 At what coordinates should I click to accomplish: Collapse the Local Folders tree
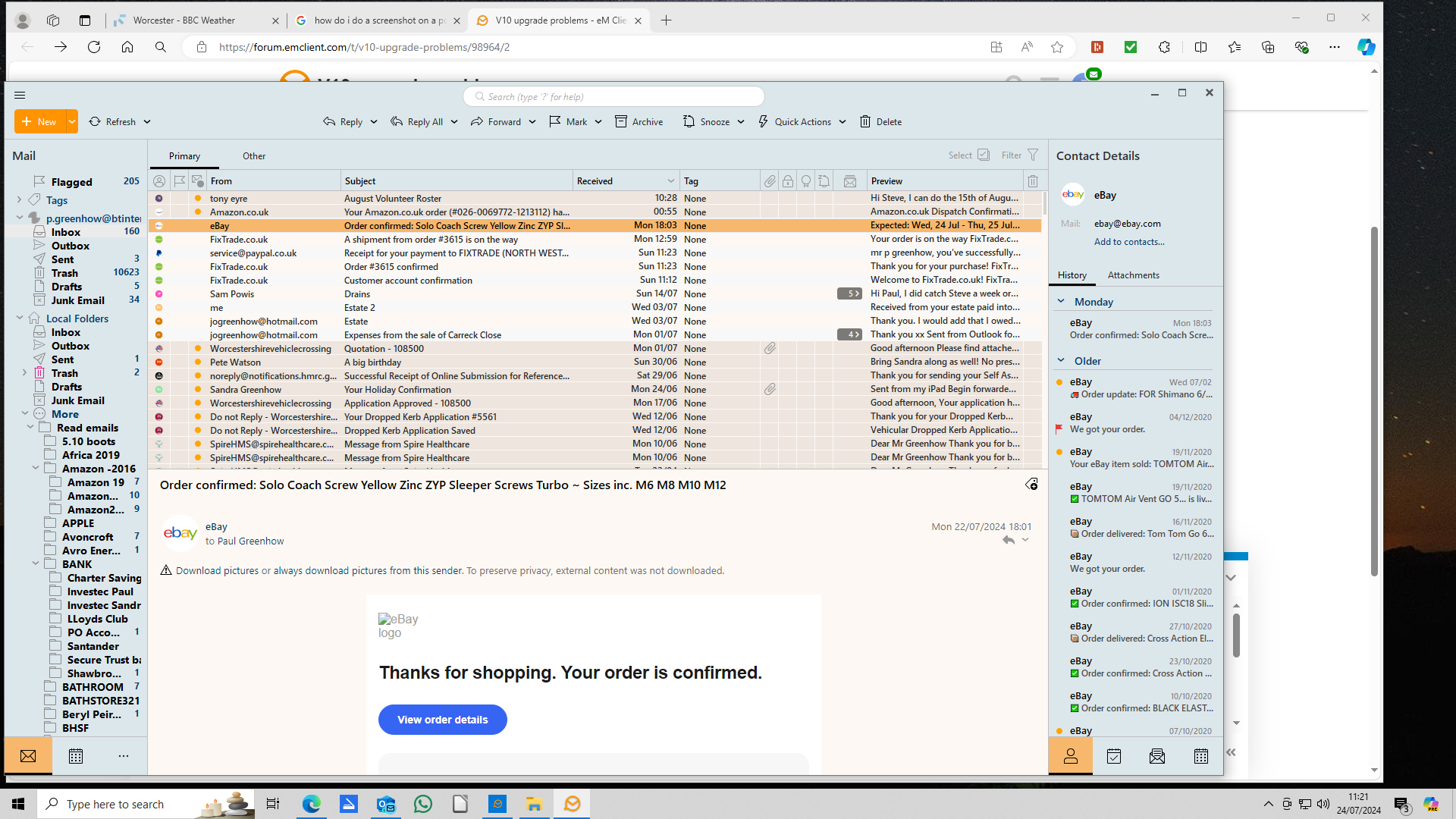(19, 318)
